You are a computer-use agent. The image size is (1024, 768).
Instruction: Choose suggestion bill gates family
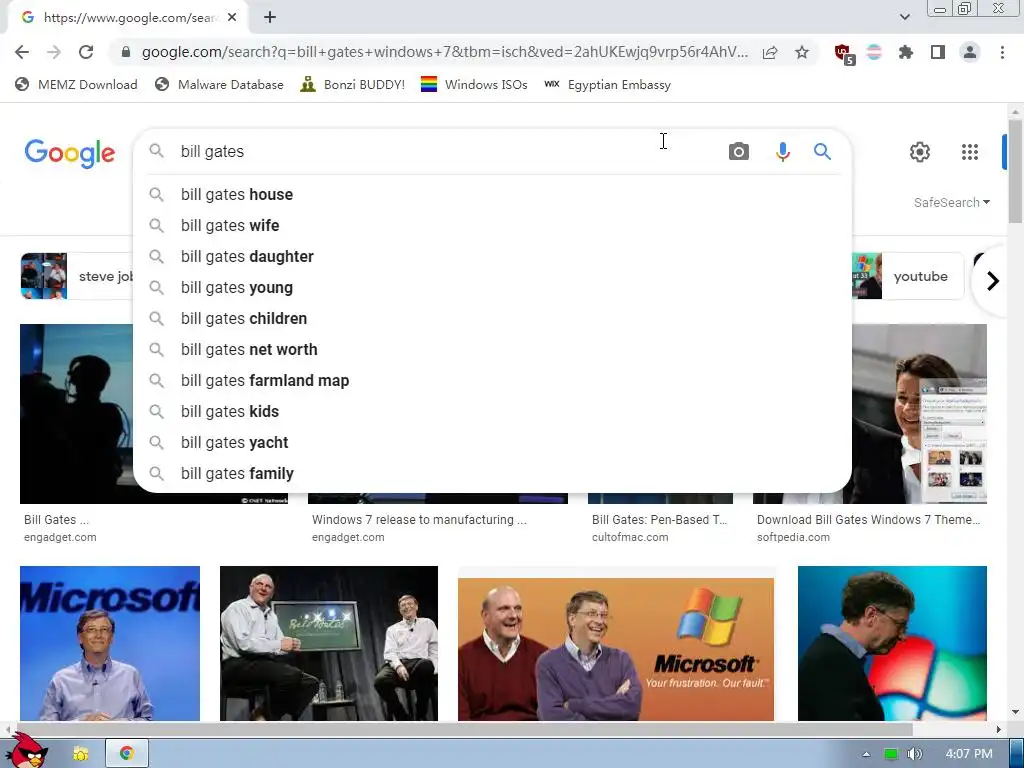492,473
